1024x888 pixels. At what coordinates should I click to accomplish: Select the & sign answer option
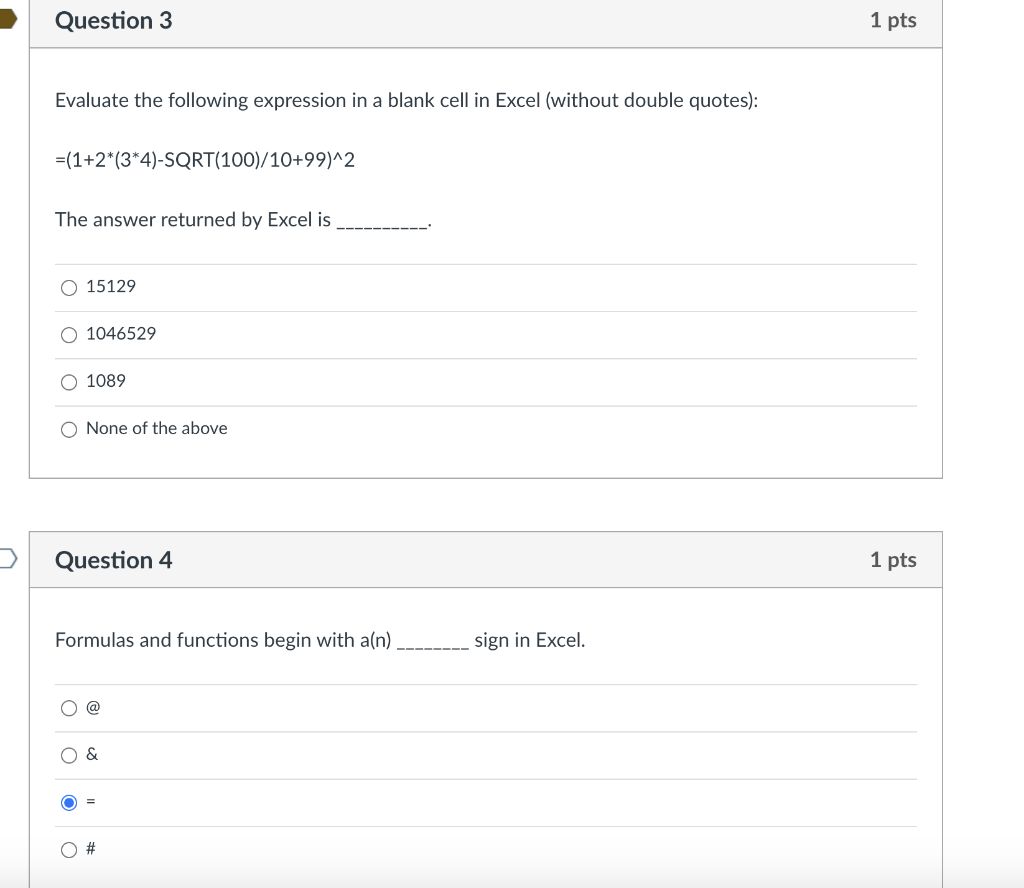pos(69,755)
